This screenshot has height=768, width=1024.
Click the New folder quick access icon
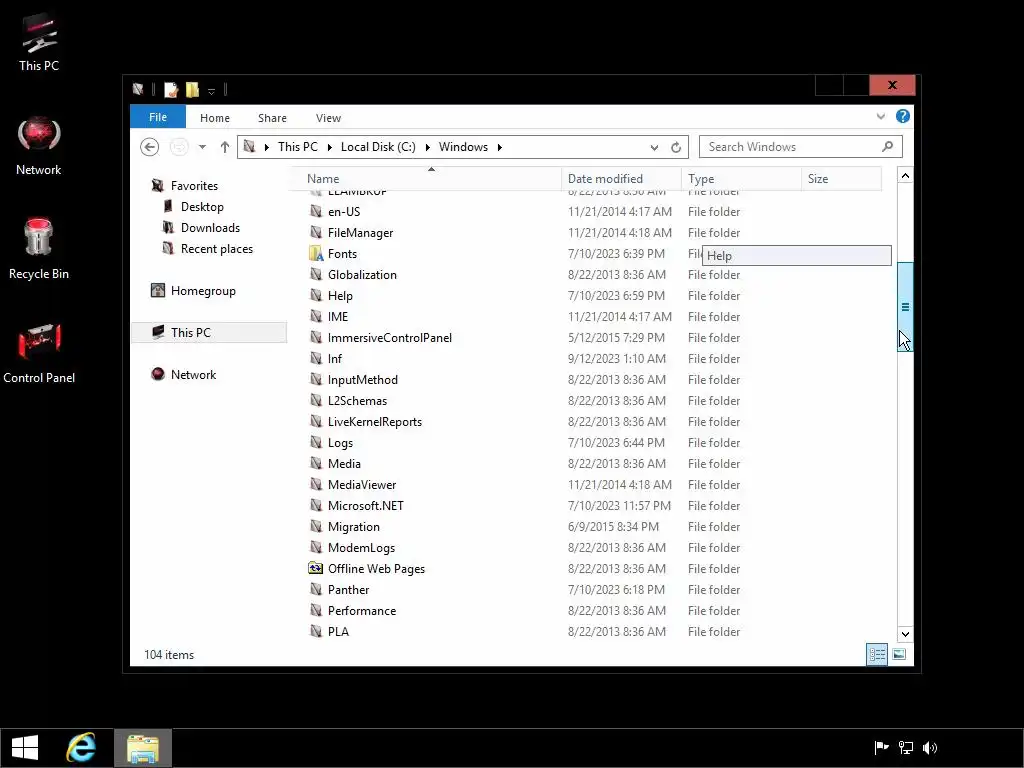(x=192, y=90)
